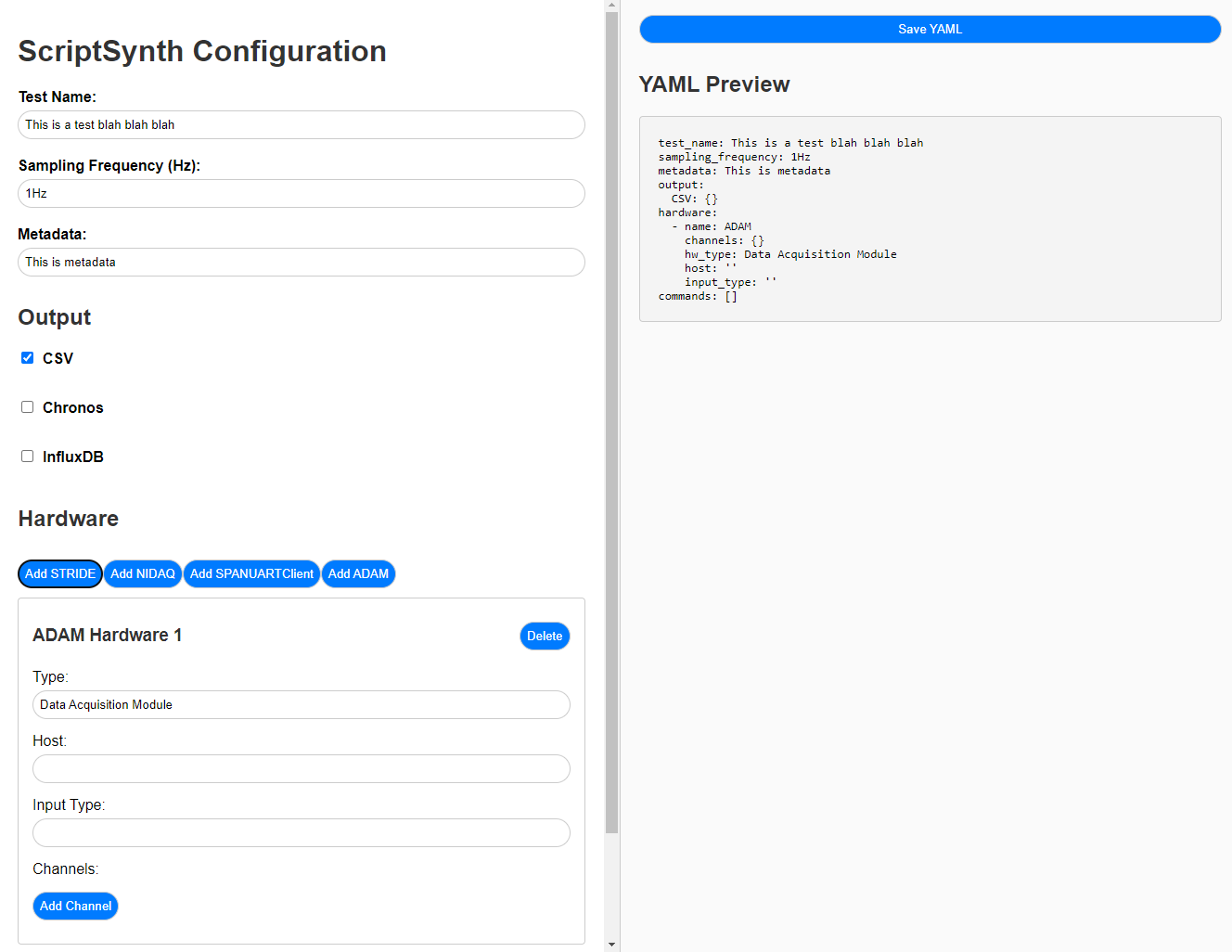1232x952 pixels.
Task: Click the scrollbar down arrow
Action: 611,945
